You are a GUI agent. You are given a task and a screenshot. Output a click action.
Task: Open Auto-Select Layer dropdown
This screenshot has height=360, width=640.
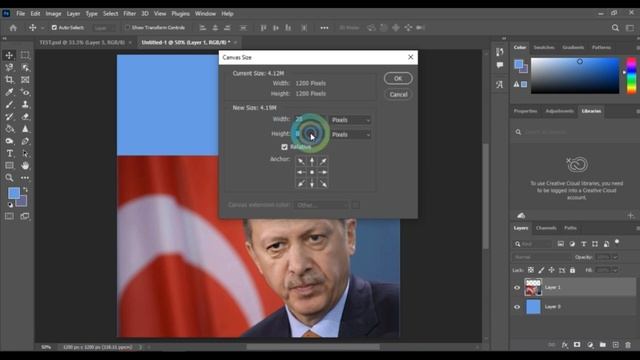point(104,28)
